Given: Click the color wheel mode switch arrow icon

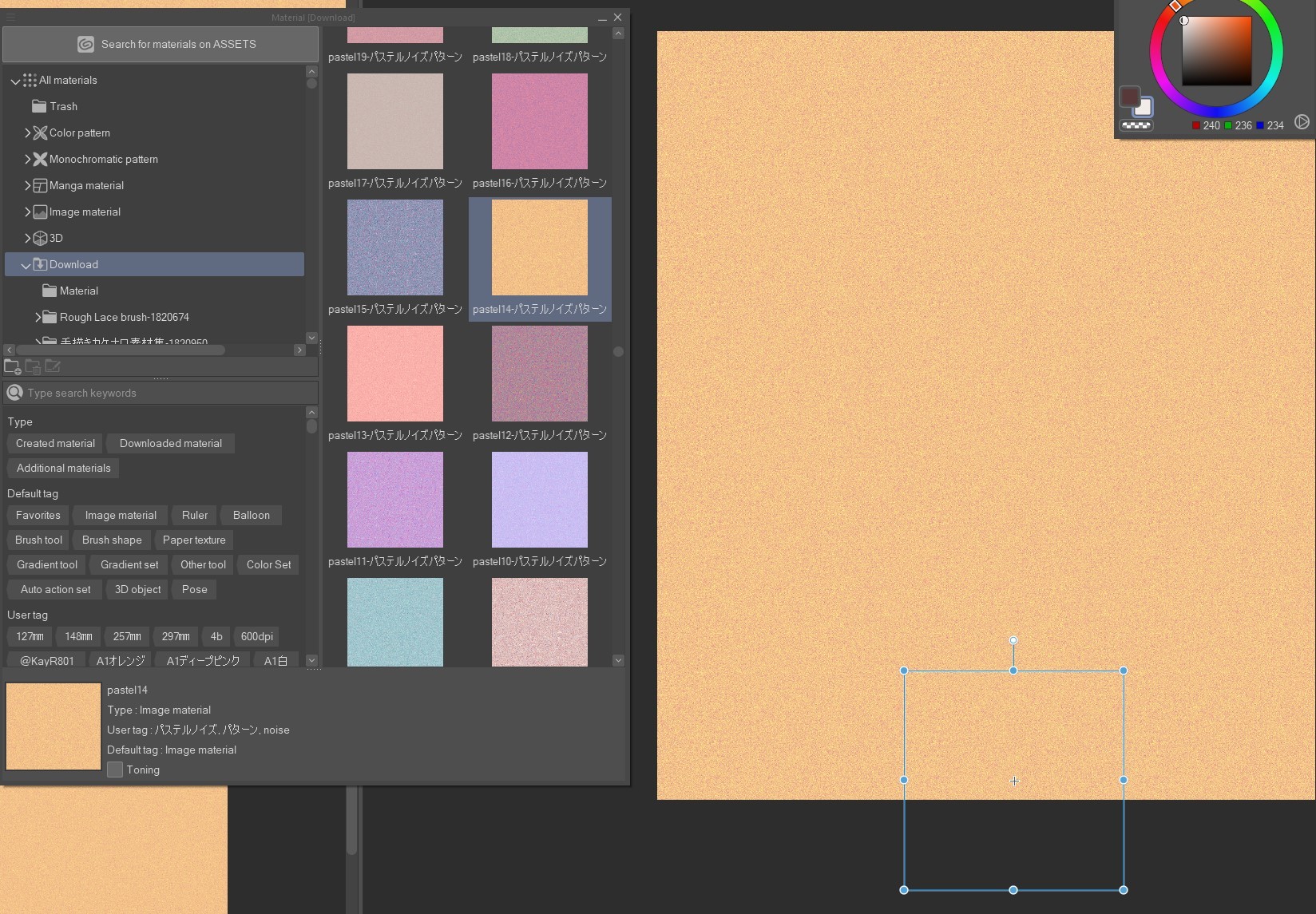Looking at the screenshot, I should click(x=1302, y=122).
